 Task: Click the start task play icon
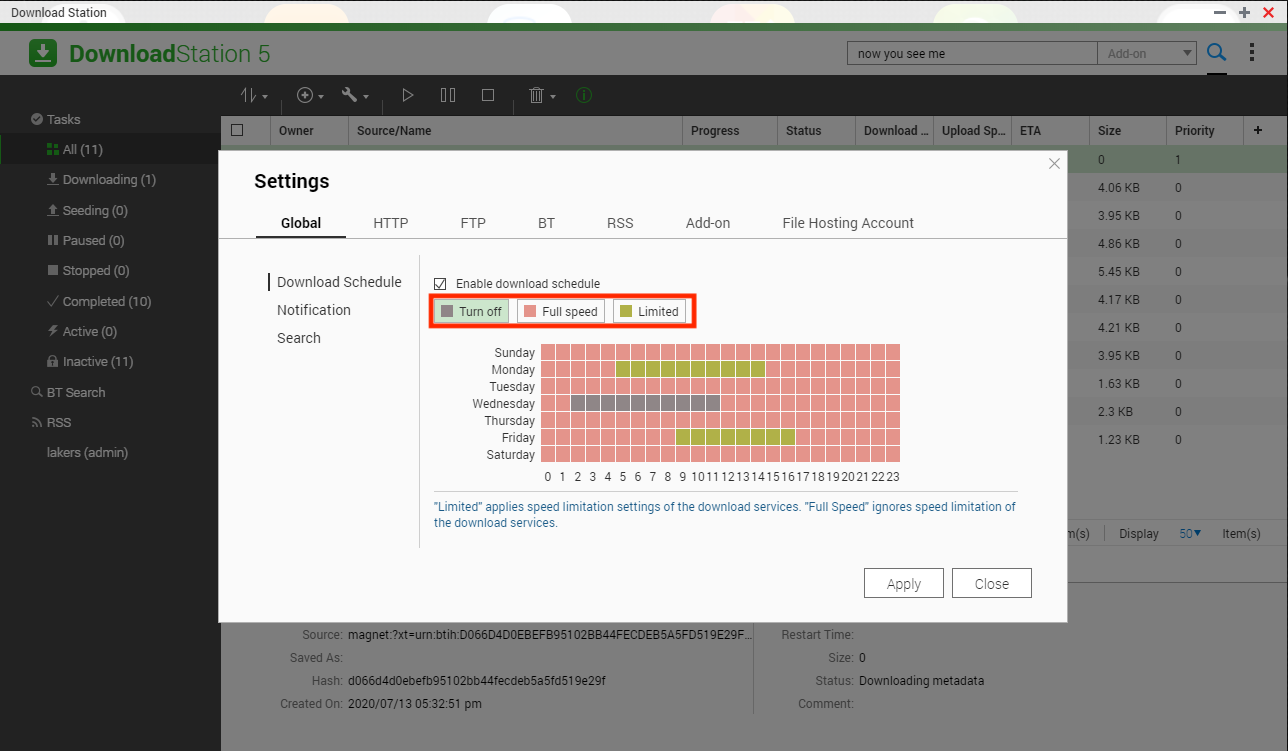[x=408, y=96]
